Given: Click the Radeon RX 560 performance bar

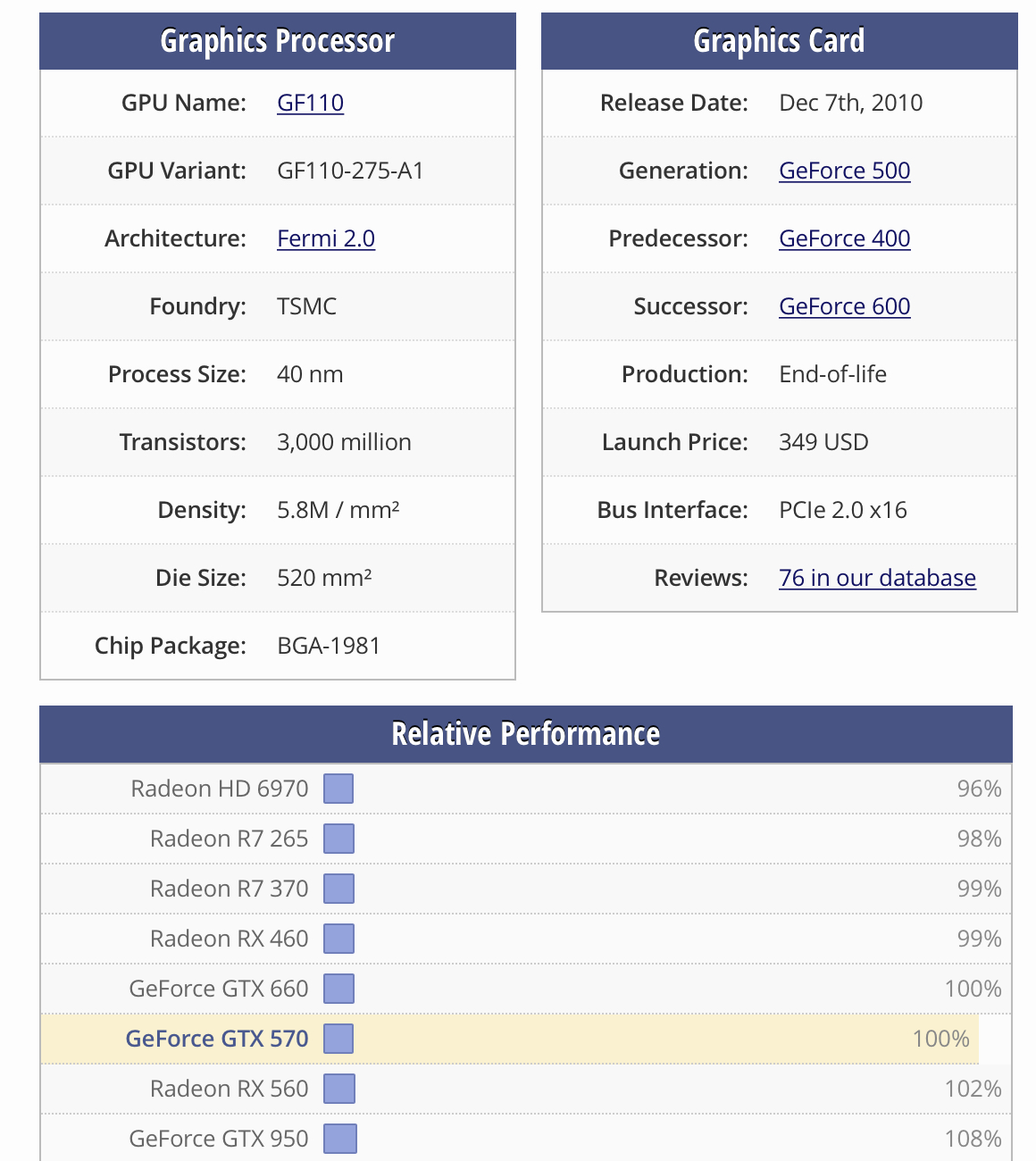Looking at the screenshot, I should tap(339, 1089).
